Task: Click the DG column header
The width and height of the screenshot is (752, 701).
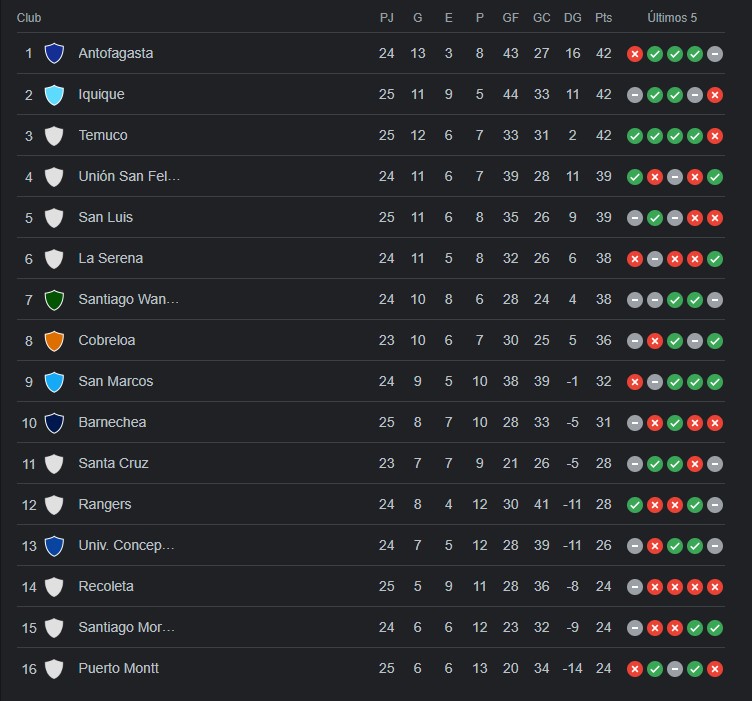Action: click(572, 18)
